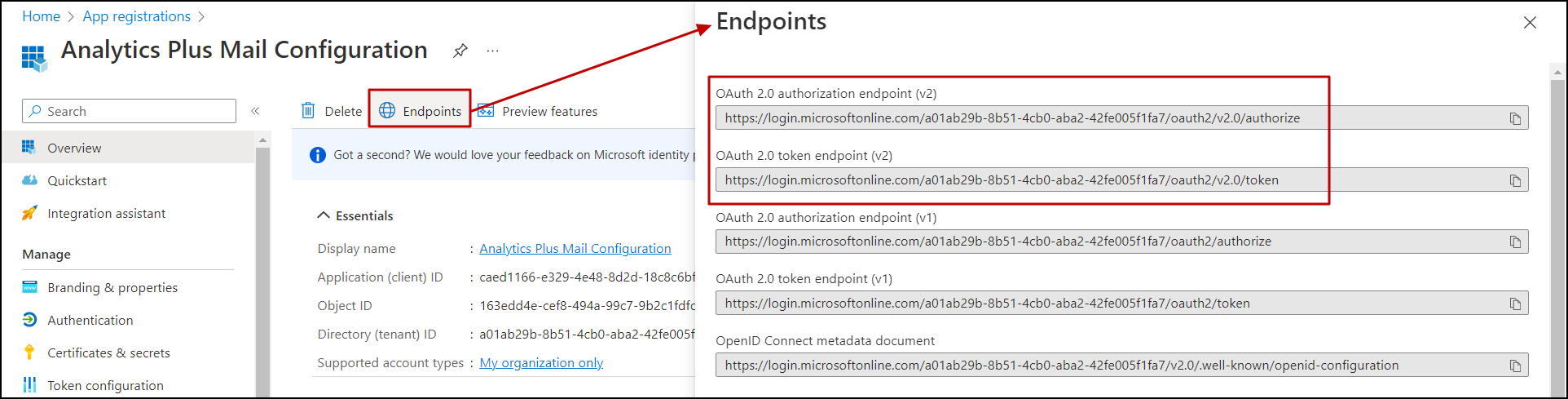Open Preview features
Screen dimensions: 1568x399
538,111
